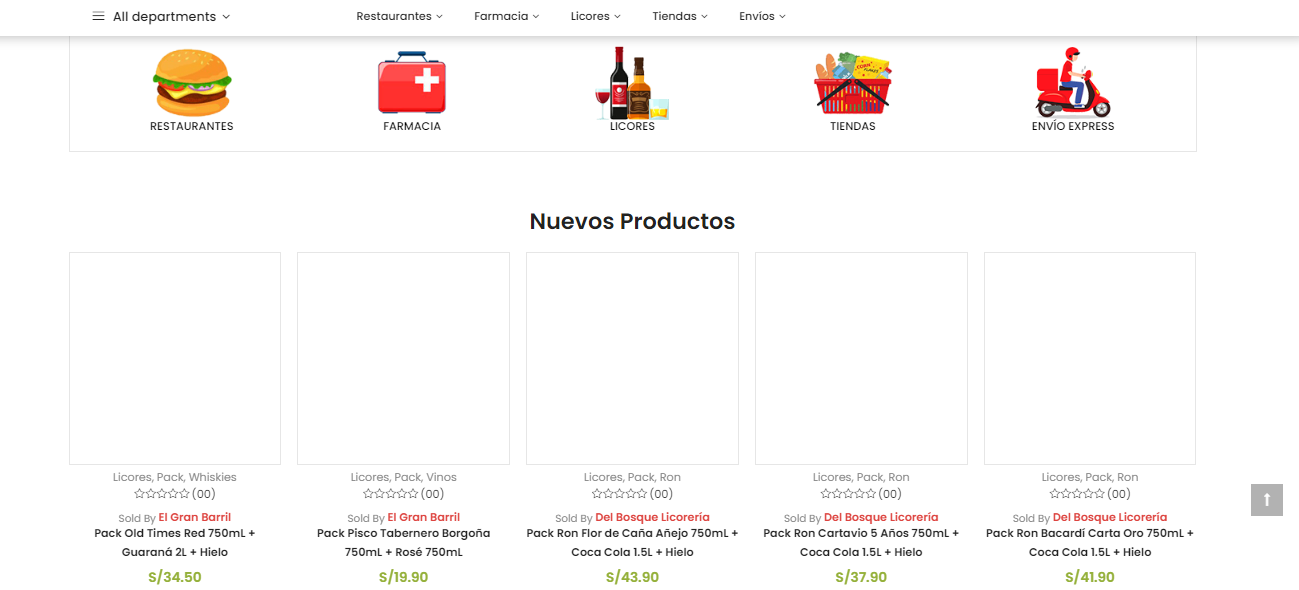
Task: Click Ron category under Ron Cartavio pack
Action: point(899,477)
